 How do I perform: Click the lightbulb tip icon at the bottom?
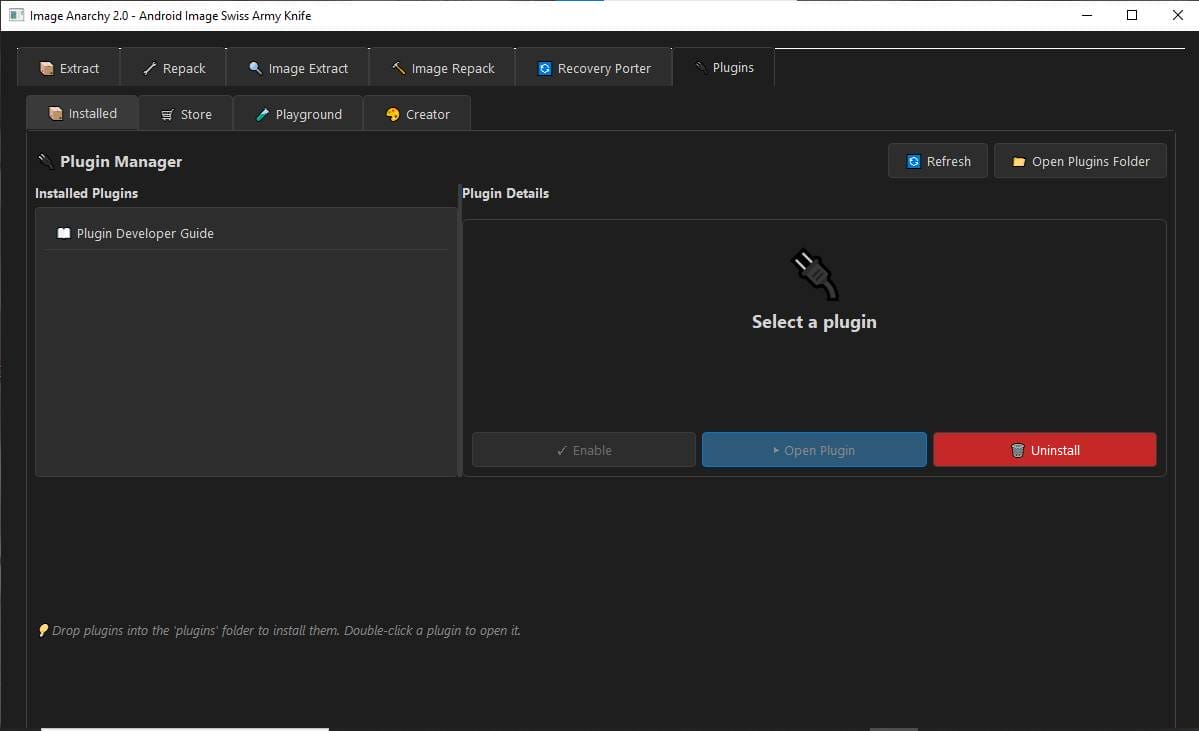tap(43, 630)
